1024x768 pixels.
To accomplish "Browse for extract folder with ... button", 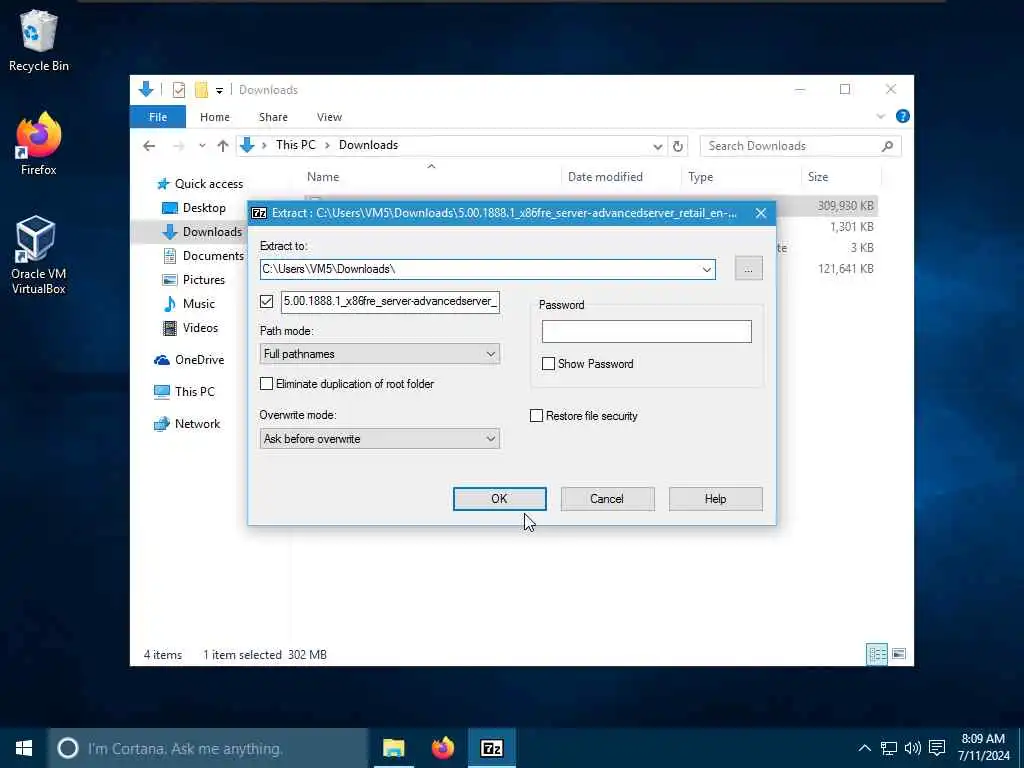I will tap(748, 269).
